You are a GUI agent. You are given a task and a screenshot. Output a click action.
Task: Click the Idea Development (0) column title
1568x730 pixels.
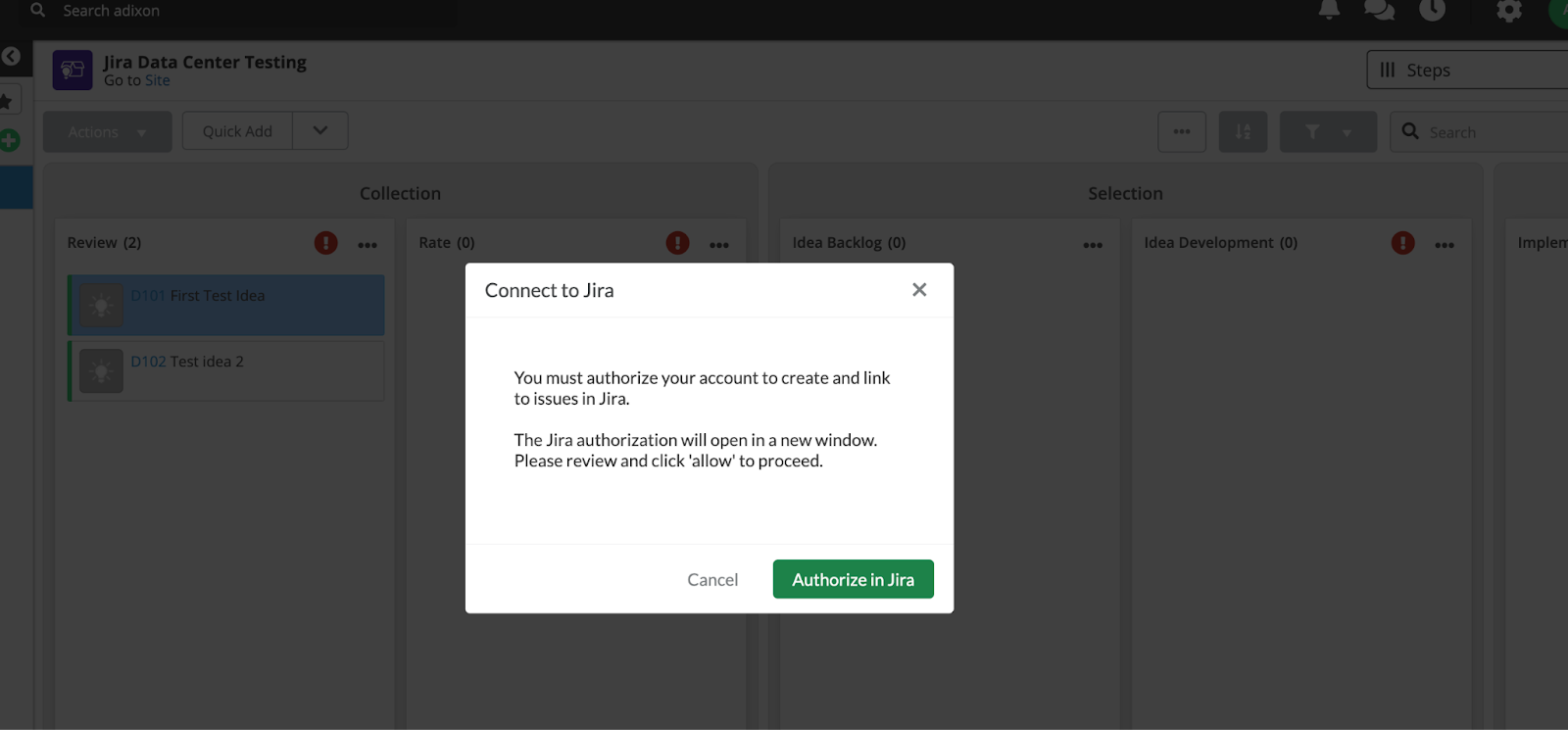click(1221, 243)
